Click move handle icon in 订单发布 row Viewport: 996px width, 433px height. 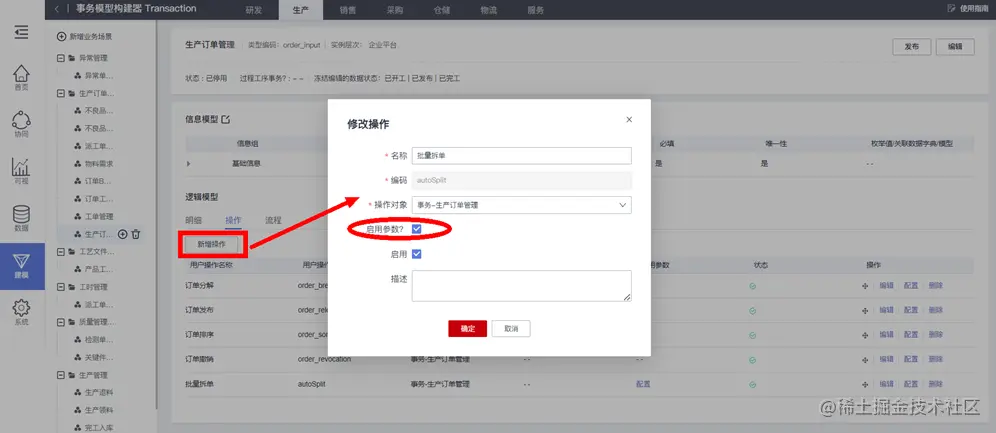[x=865, y=310]
